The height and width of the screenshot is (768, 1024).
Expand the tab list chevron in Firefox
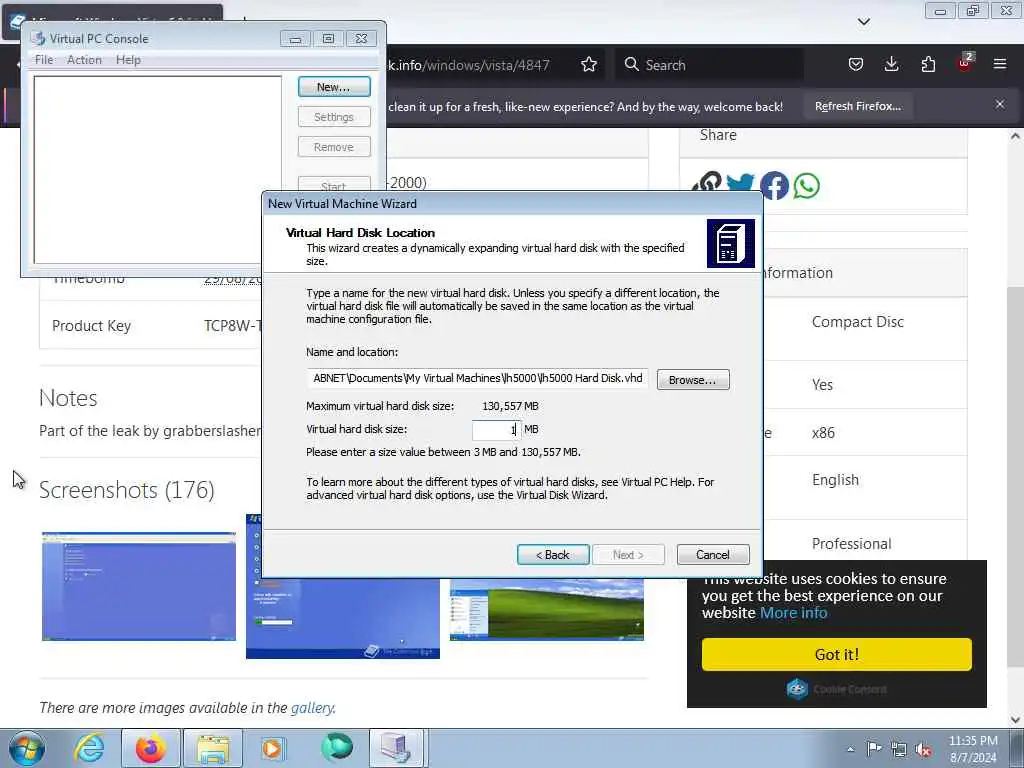(864, 22)
